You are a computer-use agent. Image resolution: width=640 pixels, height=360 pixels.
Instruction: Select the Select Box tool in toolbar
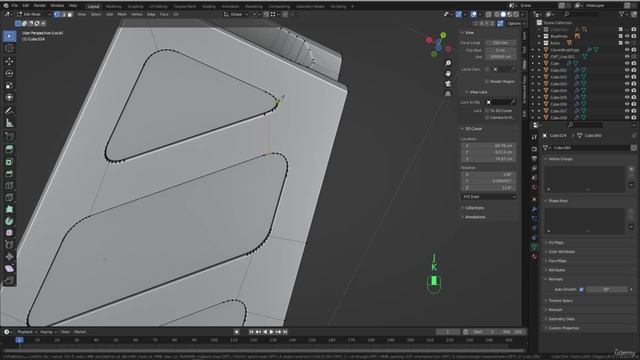[9, 36]
